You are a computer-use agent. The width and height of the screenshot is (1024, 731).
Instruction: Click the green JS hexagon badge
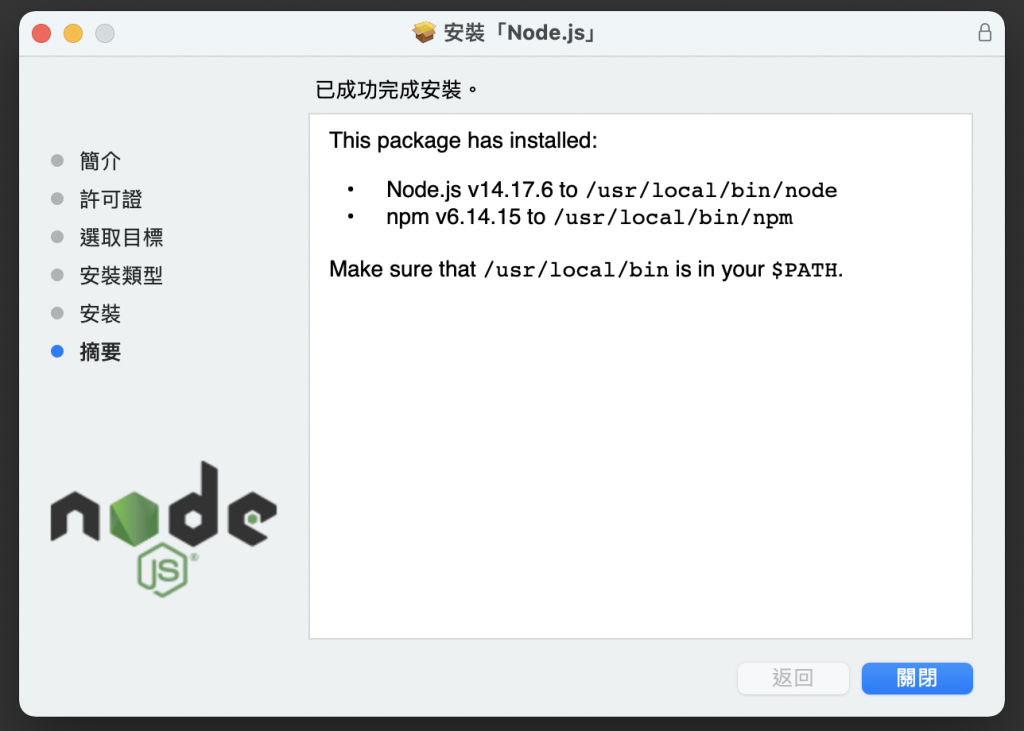[x=163, y=570]
